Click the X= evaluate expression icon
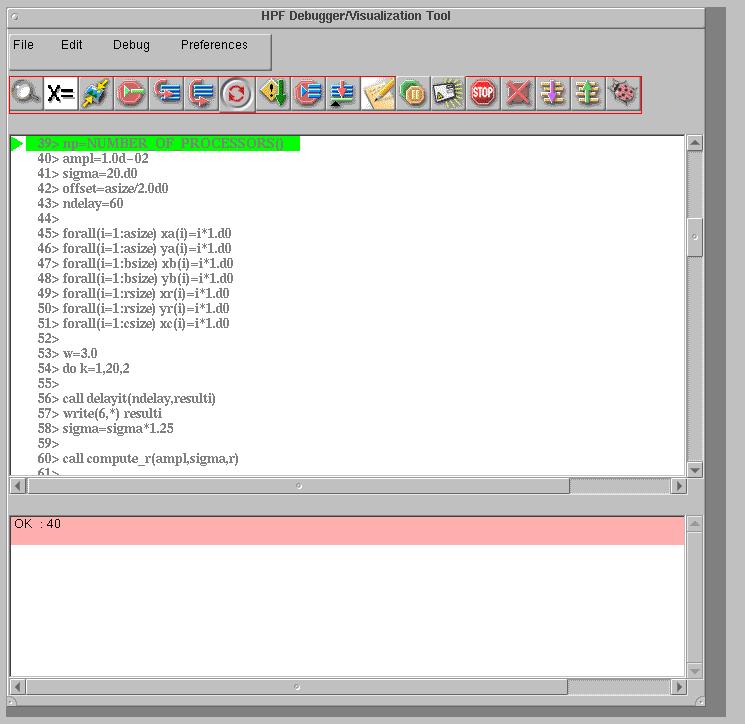The width and height of the screenshot is (745, 724). coord(61,93)
